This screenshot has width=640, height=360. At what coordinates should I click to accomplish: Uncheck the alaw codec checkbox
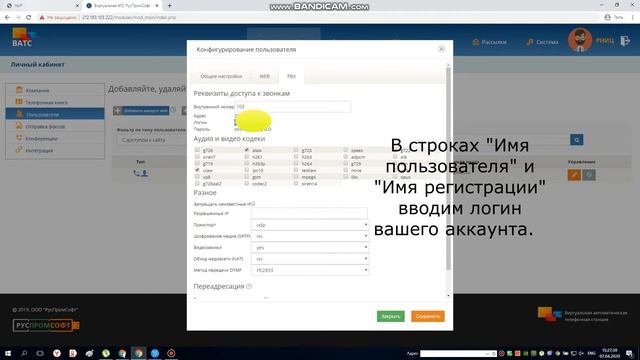[x=247, y=150]
